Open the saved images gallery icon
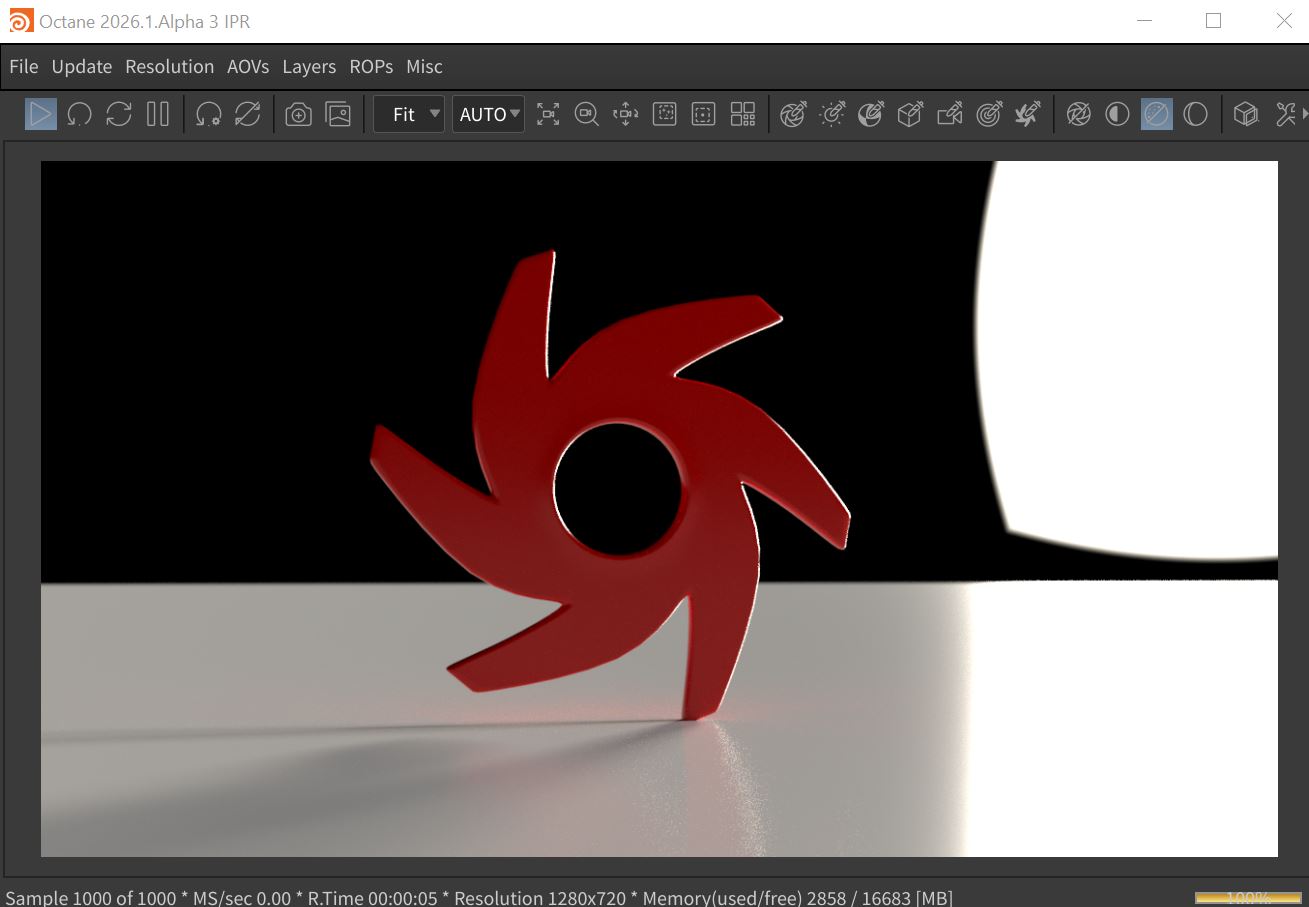This screenshot has height=907, width=1309. pyautogui.click(x=339, y=115)
